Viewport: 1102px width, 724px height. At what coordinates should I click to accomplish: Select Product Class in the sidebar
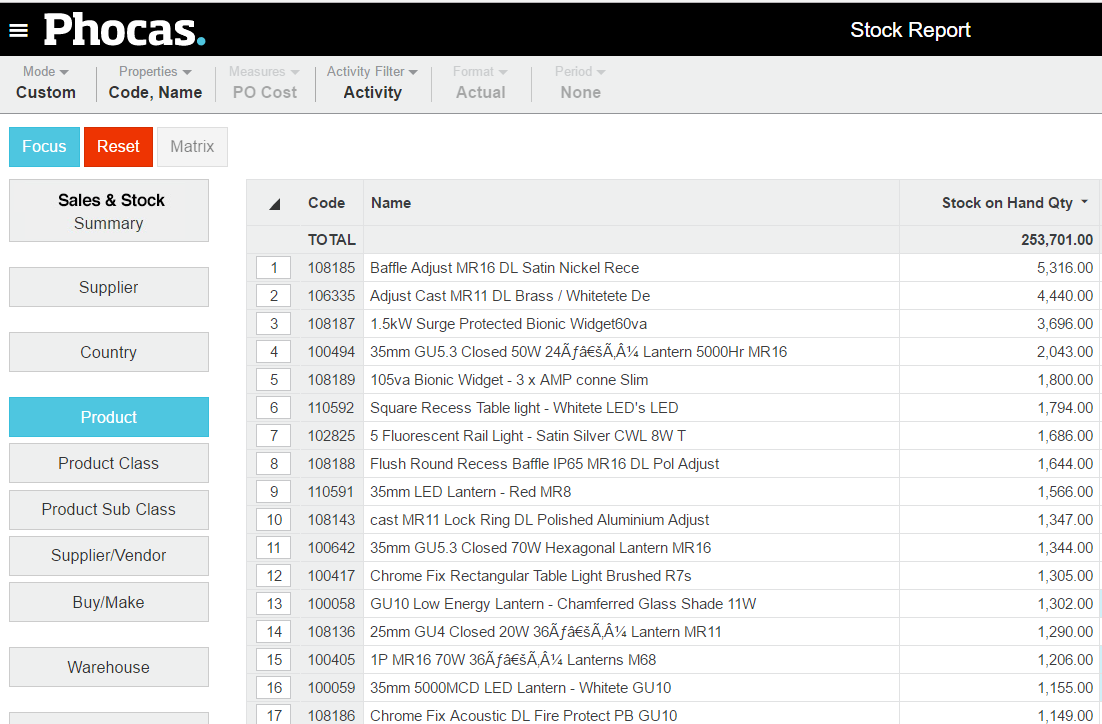pos(108,463)
